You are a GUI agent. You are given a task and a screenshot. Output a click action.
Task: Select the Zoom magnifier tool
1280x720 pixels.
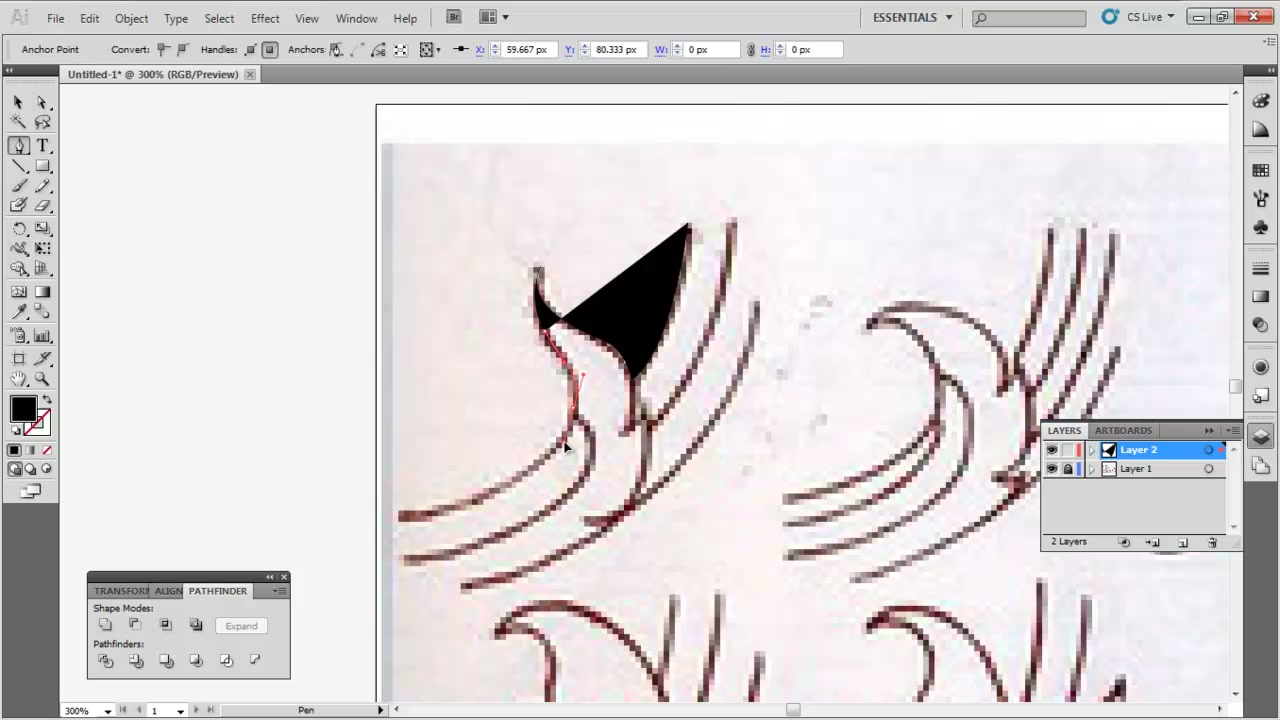click(x=42, y=379)
